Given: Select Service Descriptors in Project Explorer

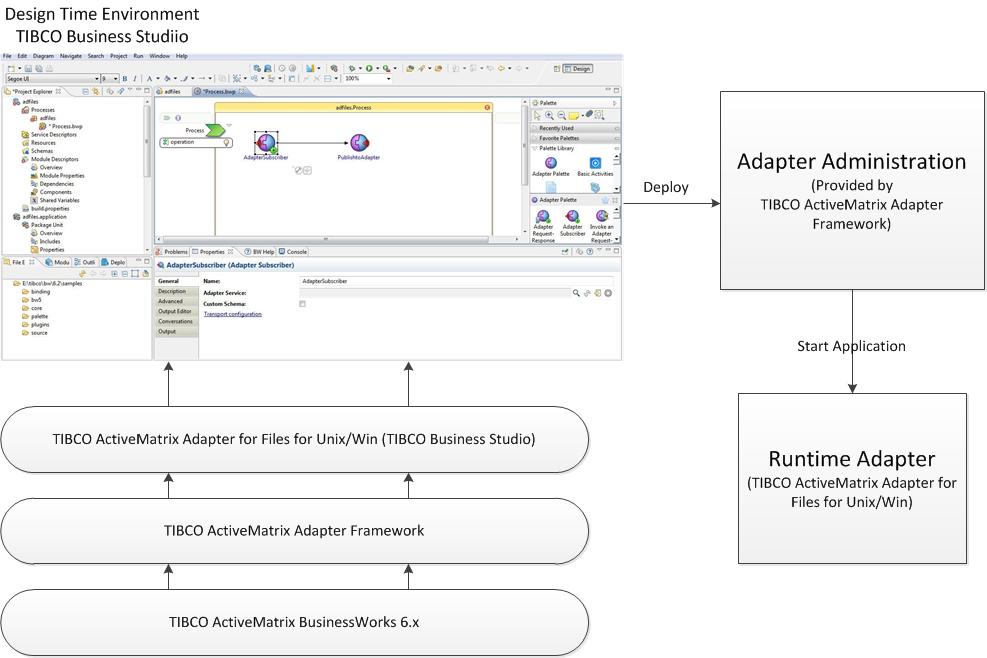Looking at the screenshot, I should [49, 135].
